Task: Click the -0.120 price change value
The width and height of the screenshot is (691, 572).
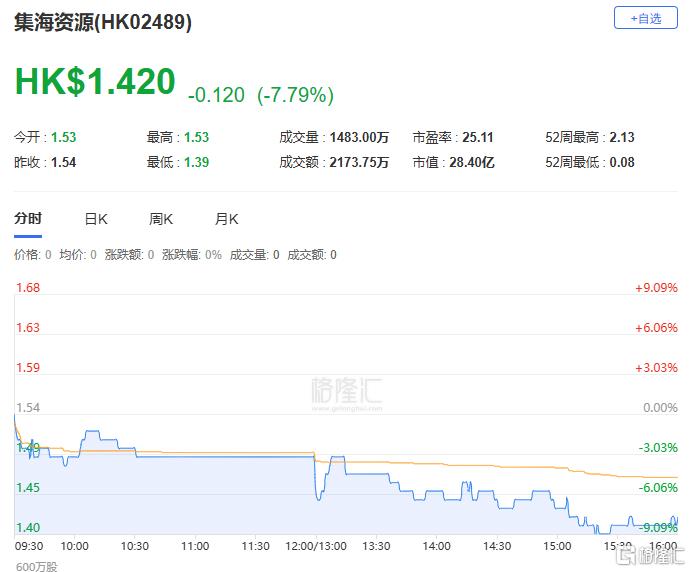Action: (x=216, y=95)
